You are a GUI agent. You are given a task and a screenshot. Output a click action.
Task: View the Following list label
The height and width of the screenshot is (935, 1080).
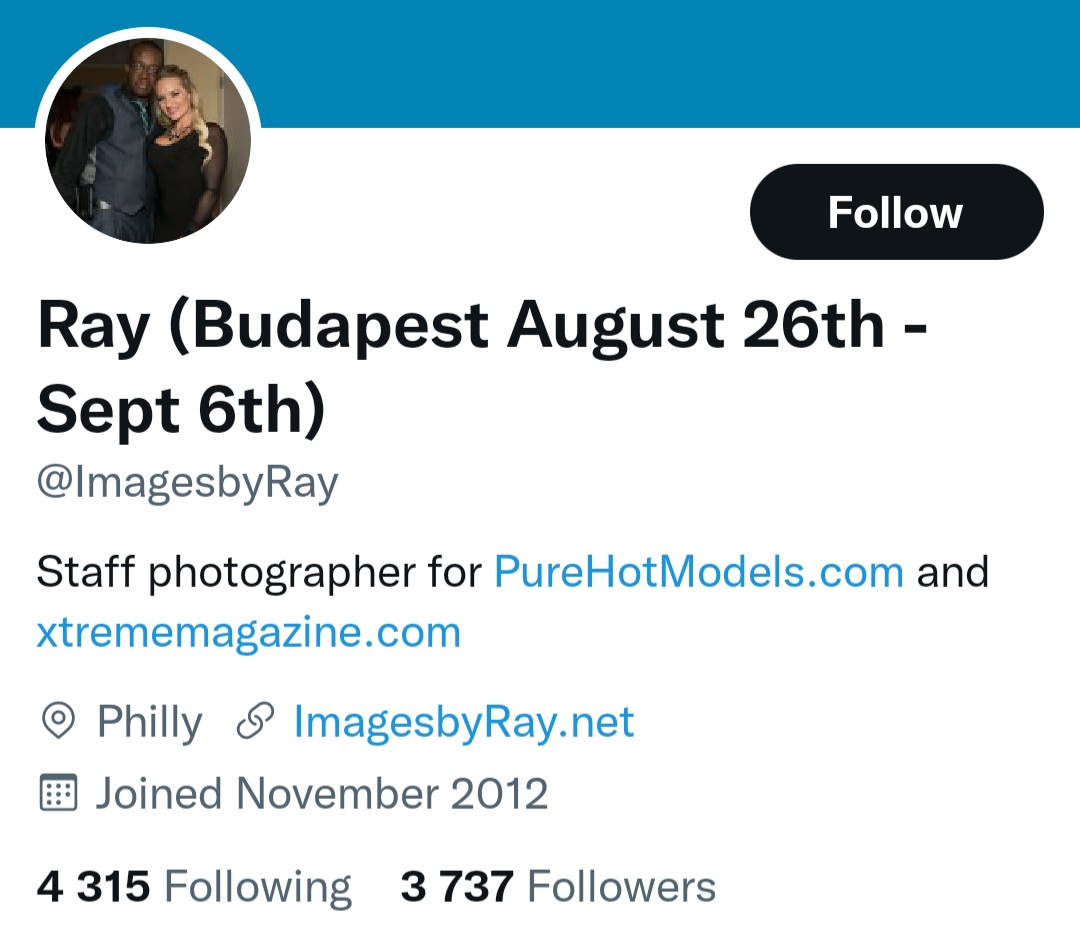point(257,887)
